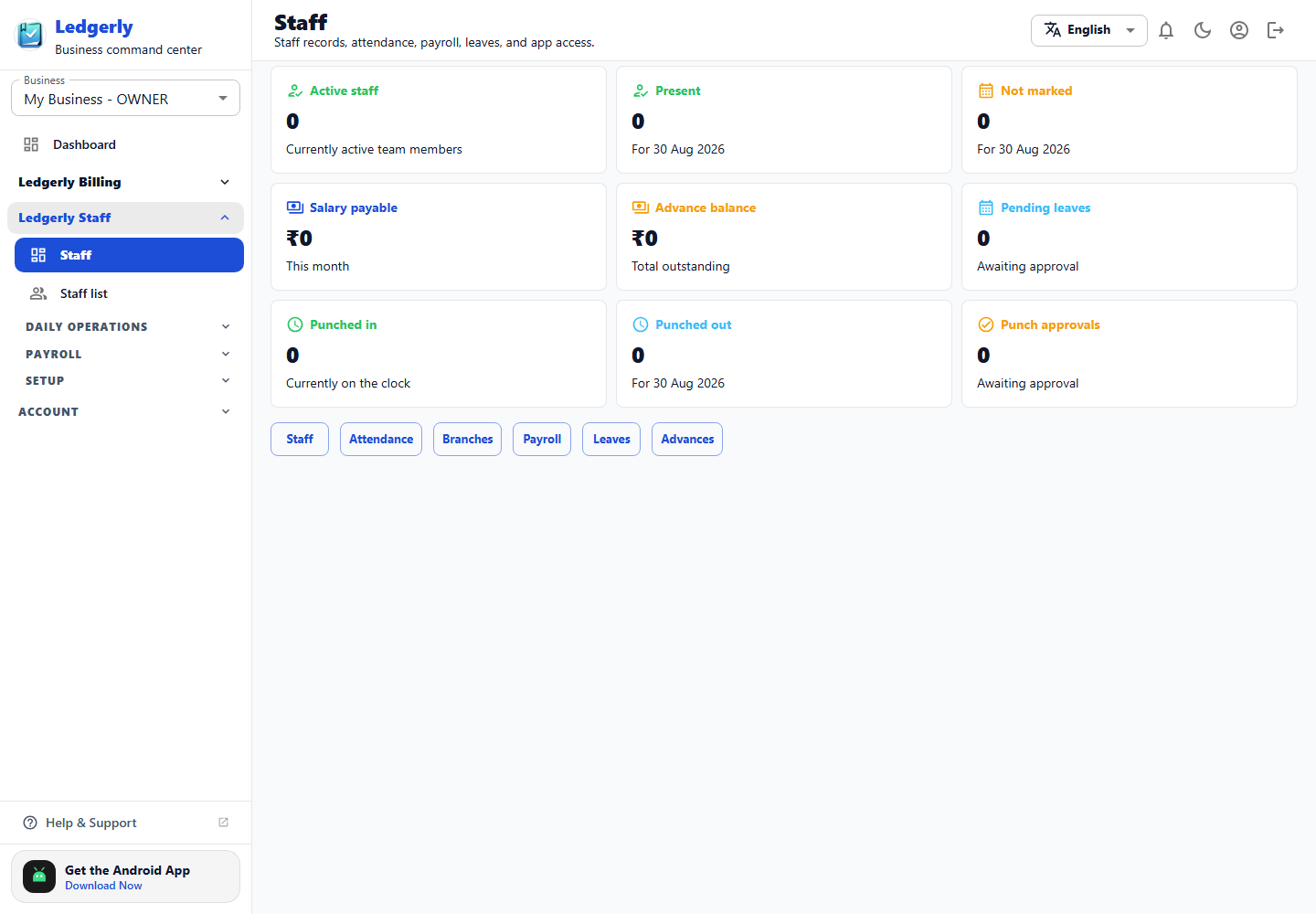
Task: Click the Active staff person icon
Action: 295,90
